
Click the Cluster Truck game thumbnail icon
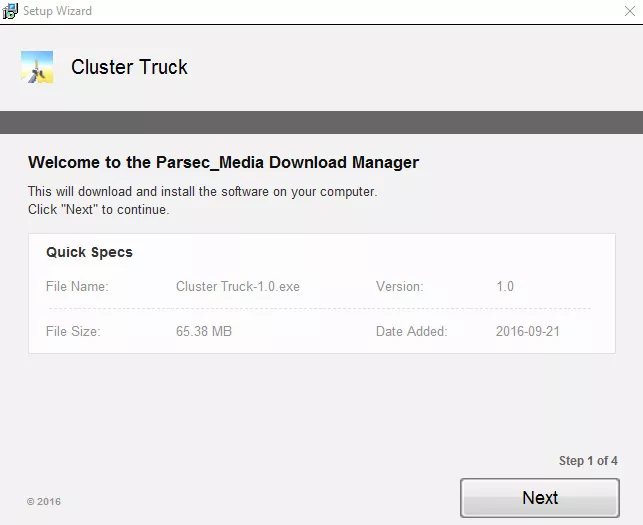point(37,67)
